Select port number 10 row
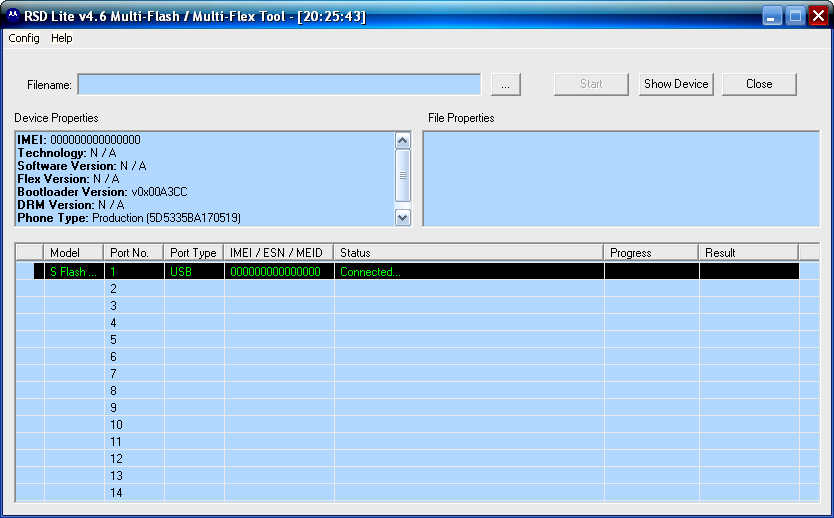The height and width of the screenshot is (518, 834). click(418, 425)
